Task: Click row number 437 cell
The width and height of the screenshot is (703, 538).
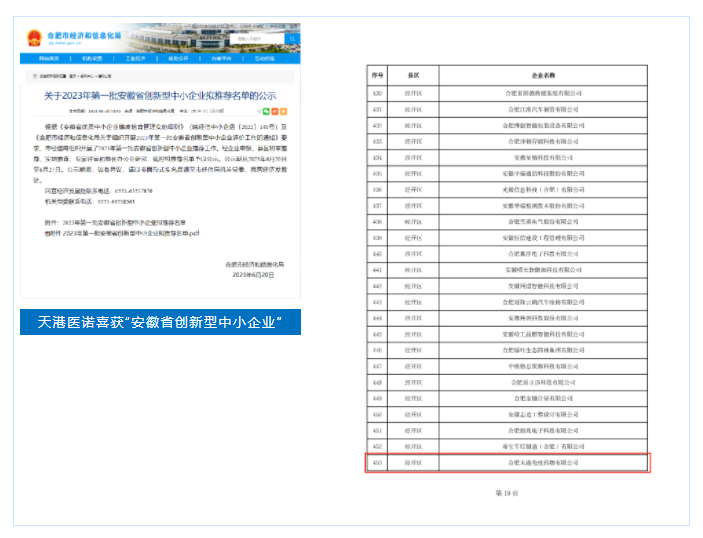Action: (x=377, y=206)
